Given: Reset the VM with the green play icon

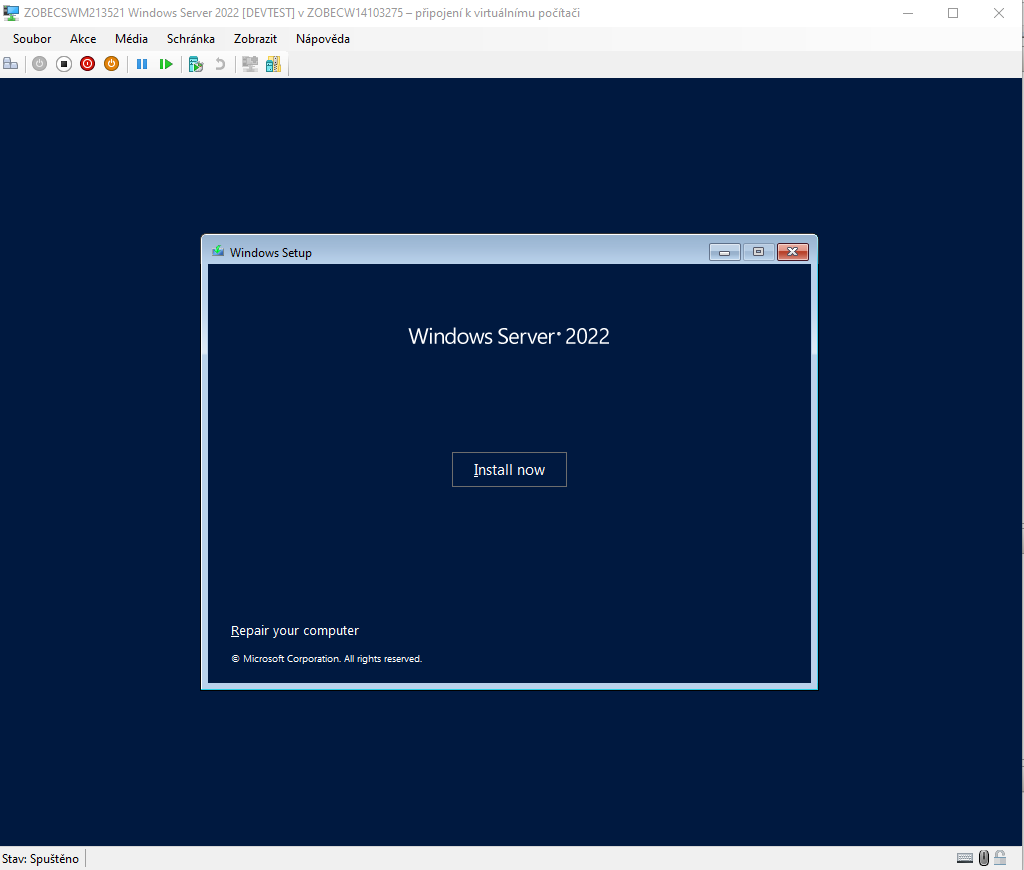Looking at the screenshot, I should click(x=166, y=64).
